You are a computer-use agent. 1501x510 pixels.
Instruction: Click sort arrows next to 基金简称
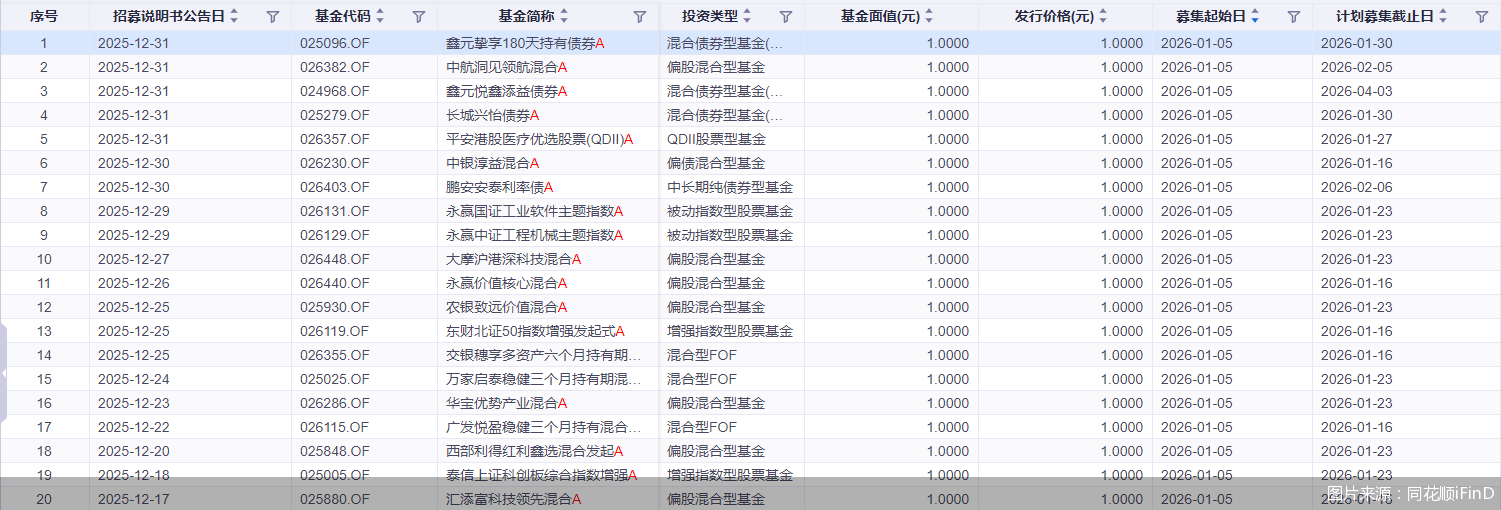[564, 16]
